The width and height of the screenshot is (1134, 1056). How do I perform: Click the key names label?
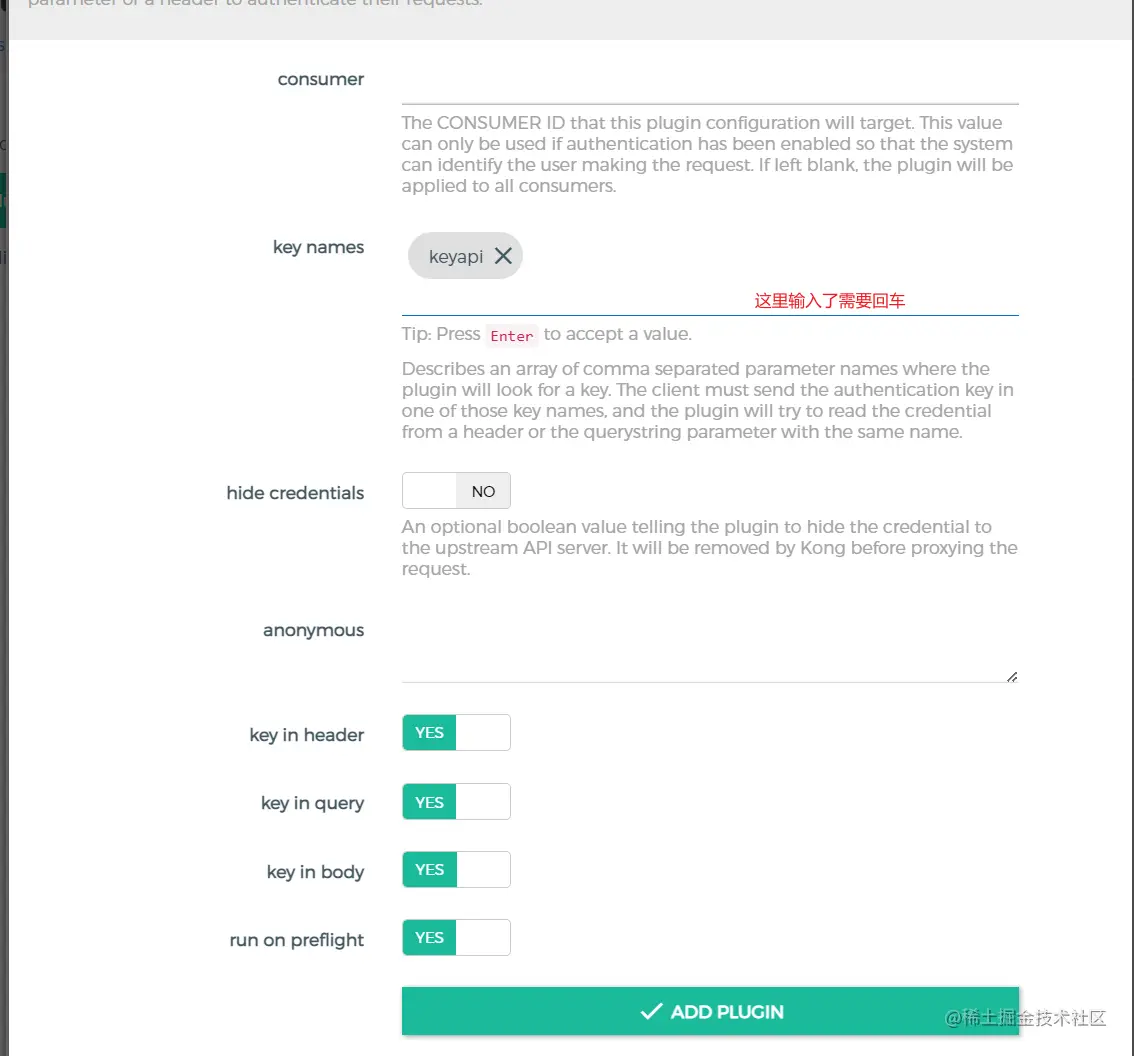pos(318,247)
